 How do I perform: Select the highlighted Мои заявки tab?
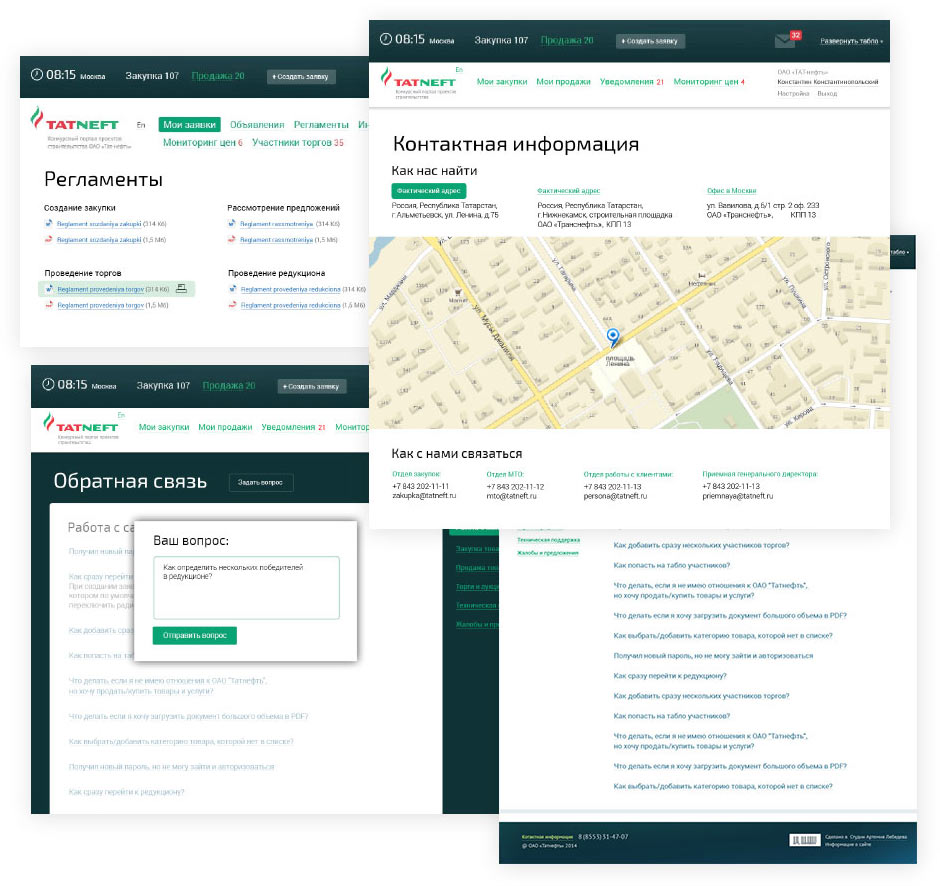(x=189, y=125)
